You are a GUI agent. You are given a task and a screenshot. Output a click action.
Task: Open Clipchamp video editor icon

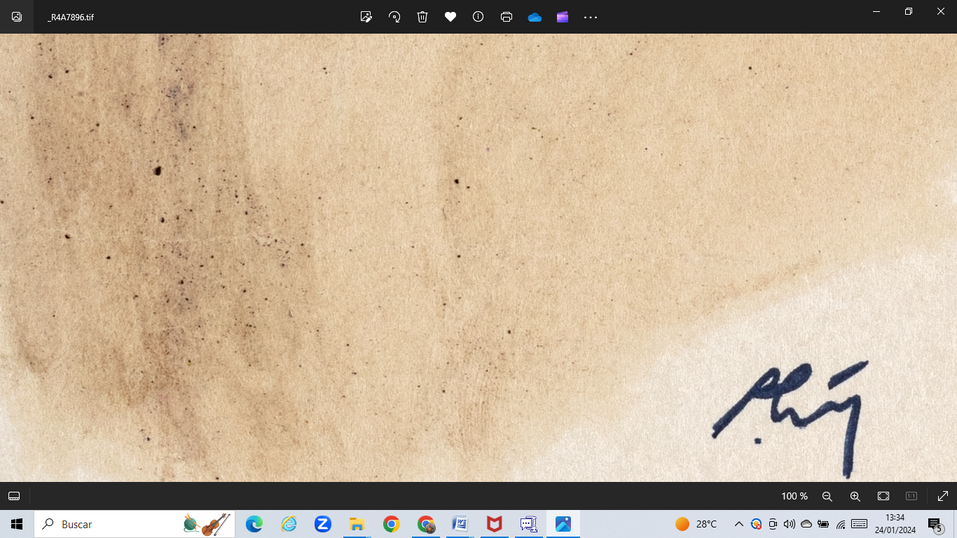[x=562, y=17]
